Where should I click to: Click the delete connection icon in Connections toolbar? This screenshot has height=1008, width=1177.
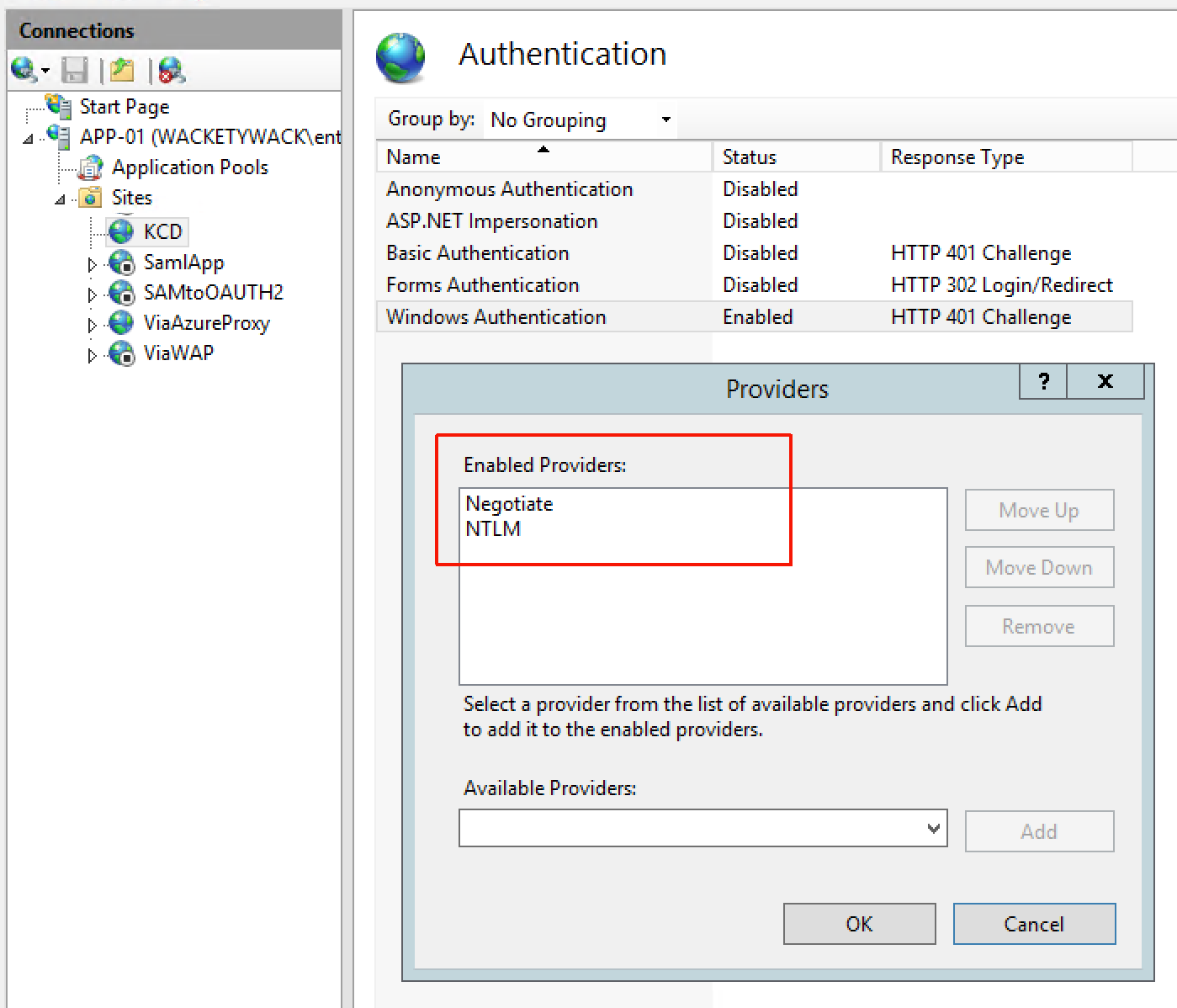point(172,70)
